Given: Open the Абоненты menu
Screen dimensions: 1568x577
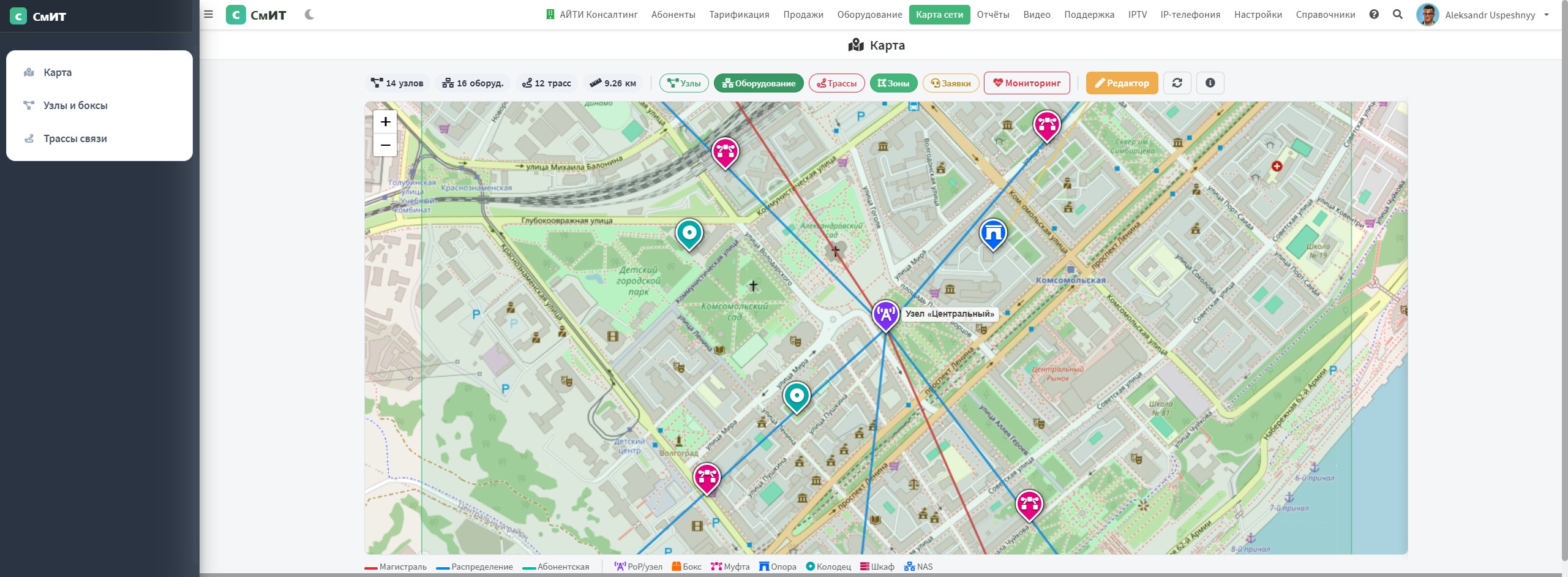Looking at the screenshot, I should 673,15.
